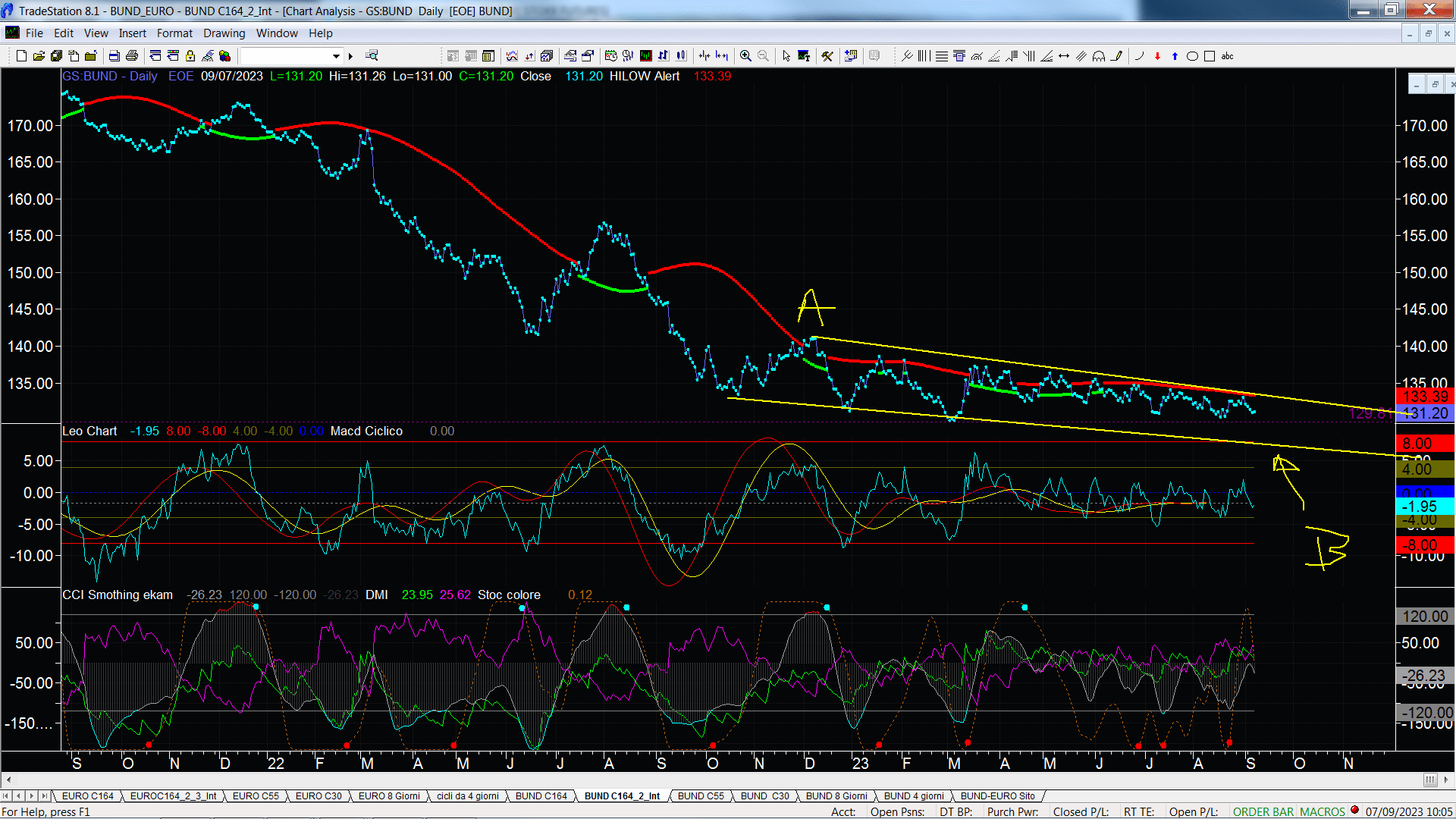The image size is (1456, 819).
Task: Open the Drawing menu
Action: point(224,33)
